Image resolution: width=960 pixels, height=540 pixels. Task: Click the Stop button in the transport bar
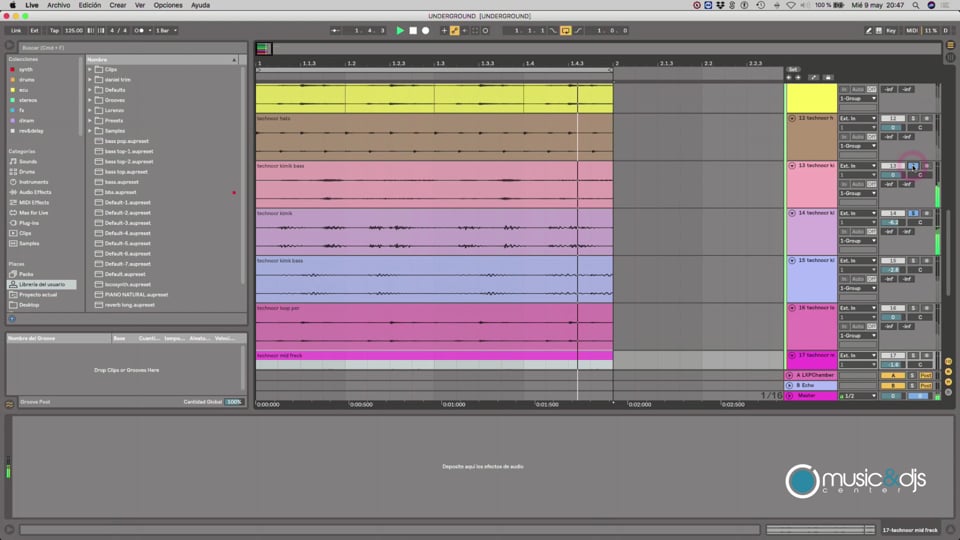[413, 30]
